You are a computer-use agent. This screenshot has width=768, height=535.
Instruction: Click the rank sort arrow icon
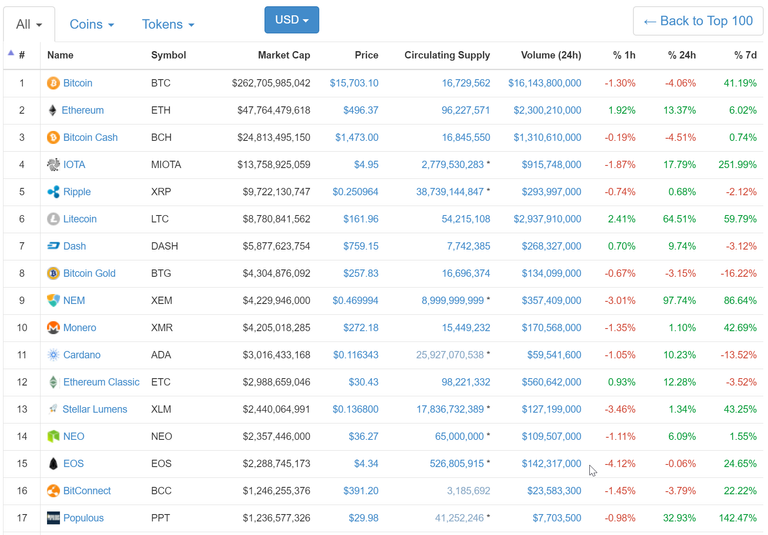pyautogui.click(x=11, y=53)
